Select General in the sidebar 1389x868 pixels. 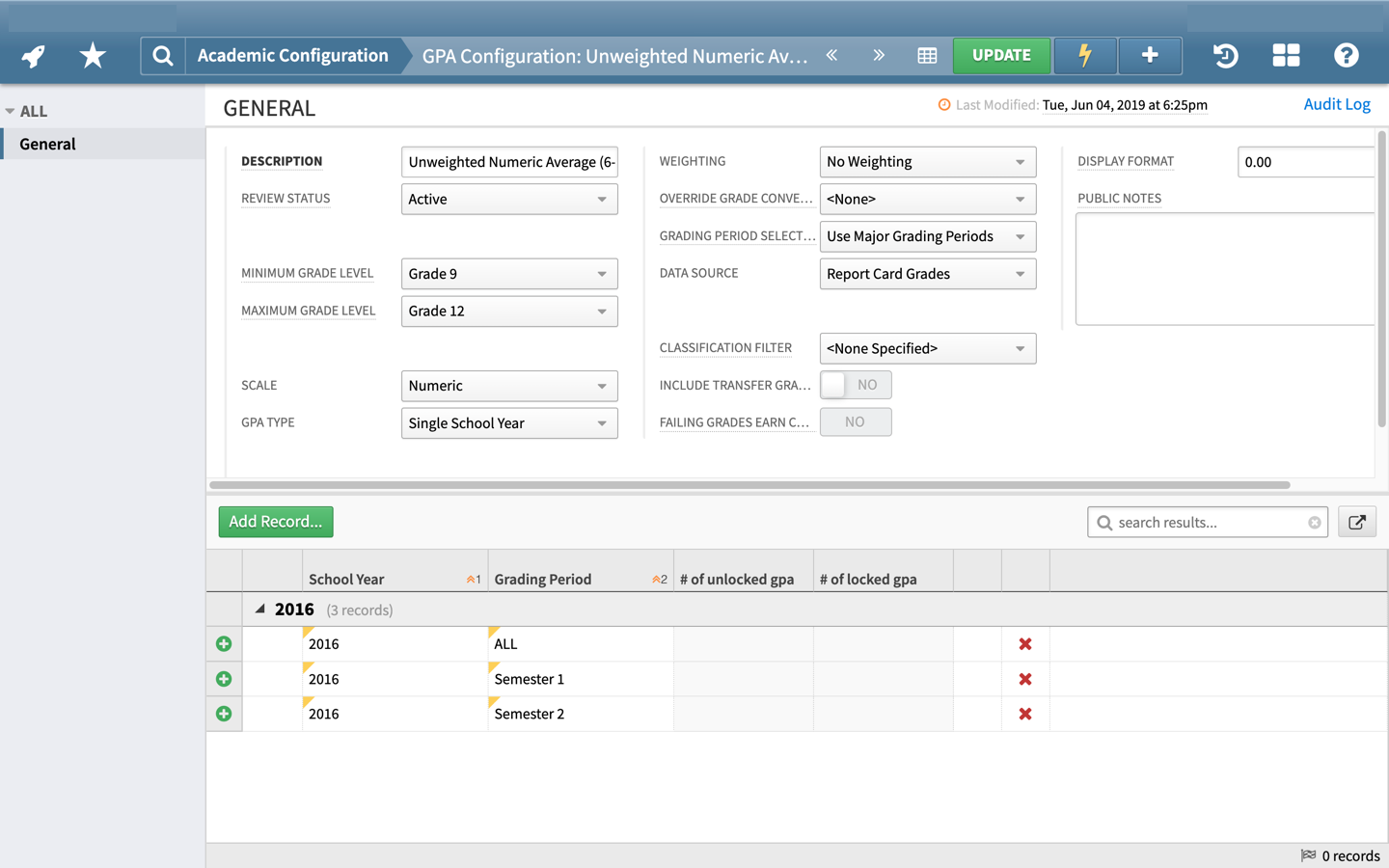coord(48,144)
